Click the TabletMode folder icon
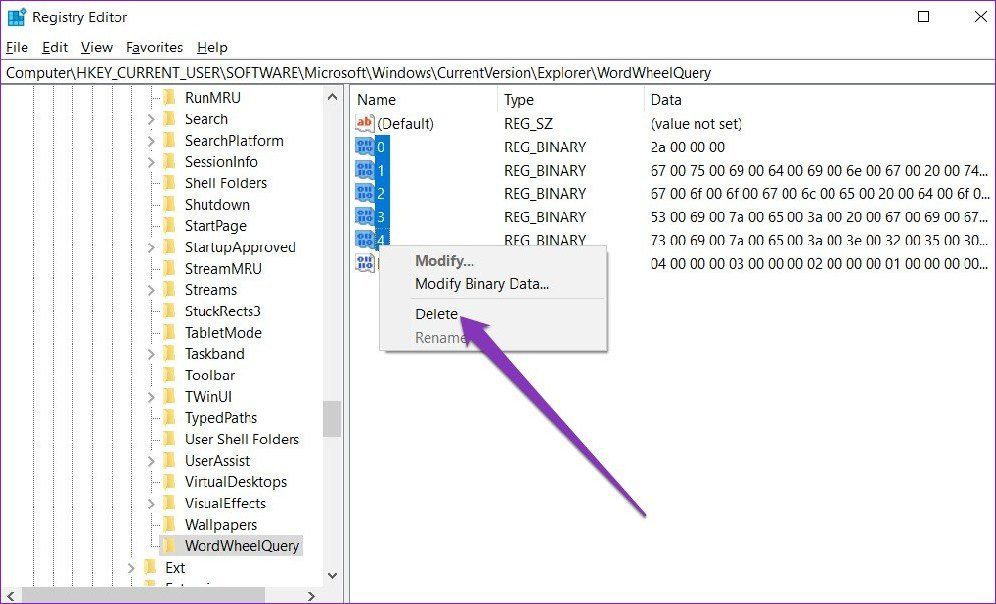The height and width of the screenshot is (604, 996). click(169, 332)
